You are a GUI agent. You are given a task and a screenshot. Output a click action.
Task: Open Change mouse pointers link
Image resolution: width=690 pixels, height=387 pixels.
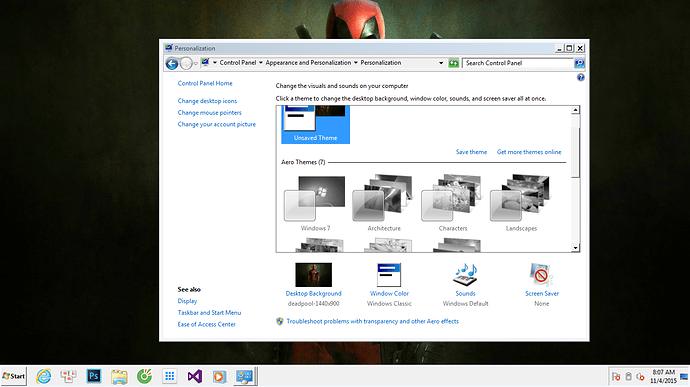(209, 113)
